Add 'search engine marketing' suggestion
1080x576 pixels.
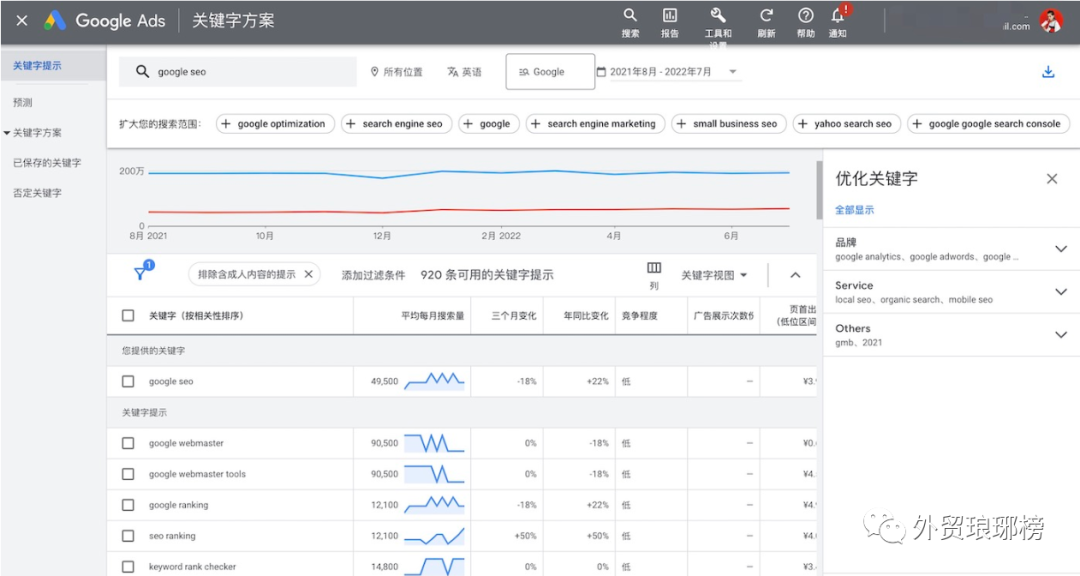click(x=596, y=124)
